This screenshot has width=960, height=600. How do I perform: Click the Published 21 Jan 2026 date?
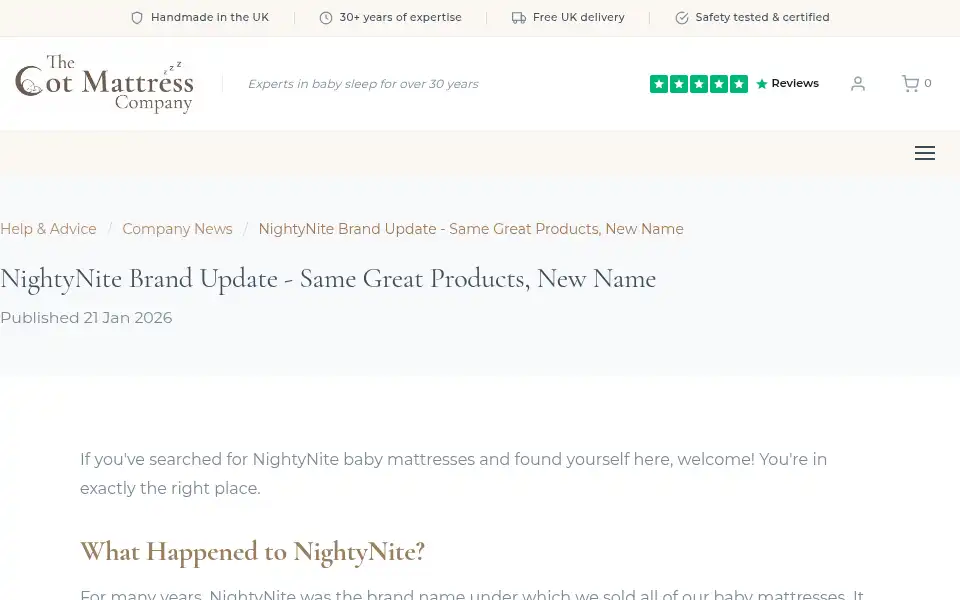pos(86,318)
